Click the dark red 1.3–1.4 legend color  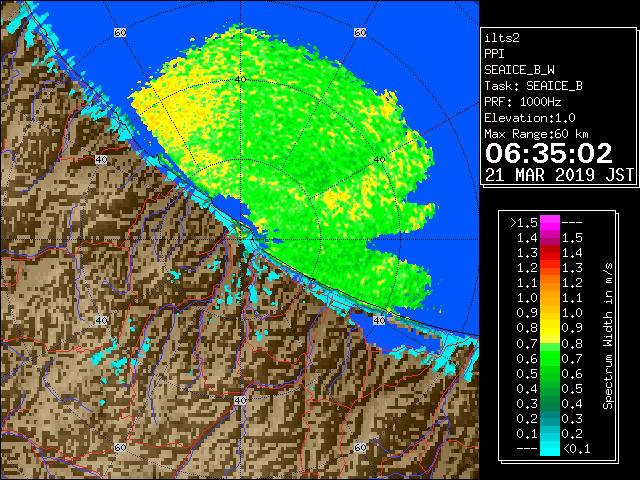550,253
